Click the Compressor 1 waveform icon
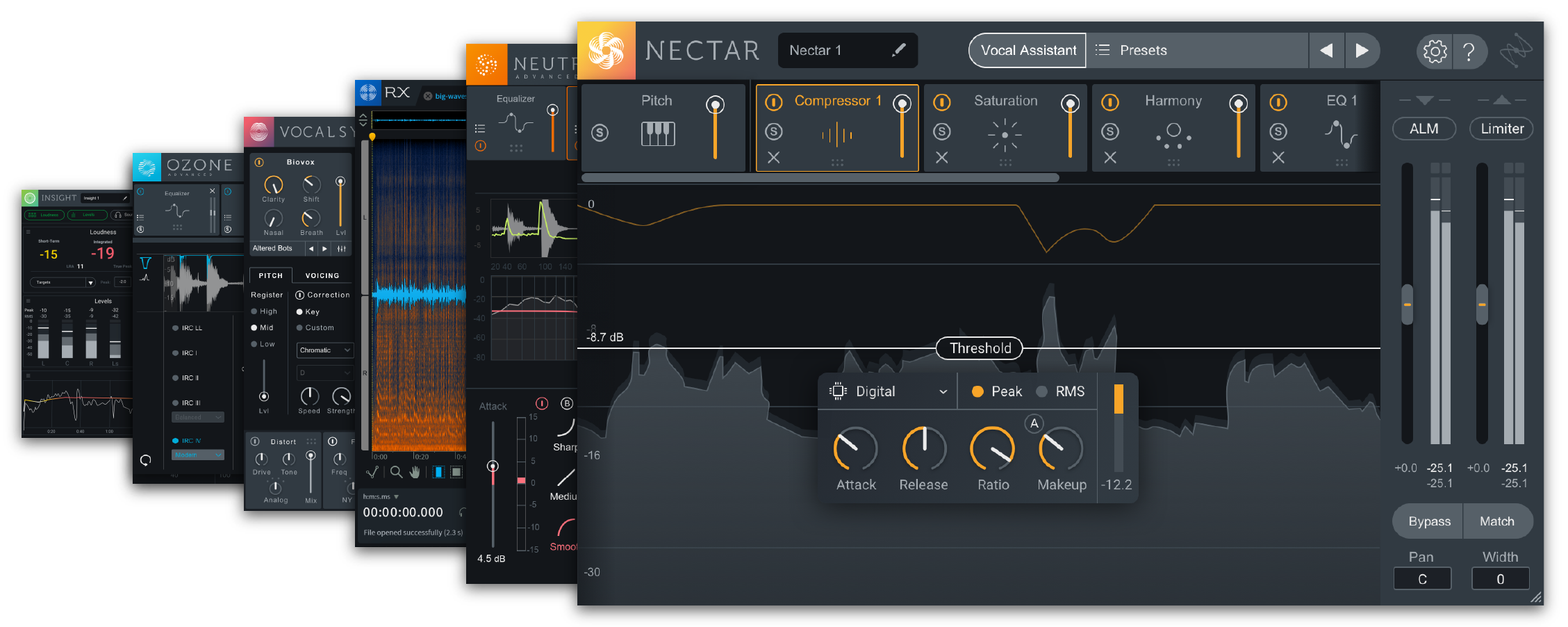Viewport: 1568px width, 627px height. [837, 135]
